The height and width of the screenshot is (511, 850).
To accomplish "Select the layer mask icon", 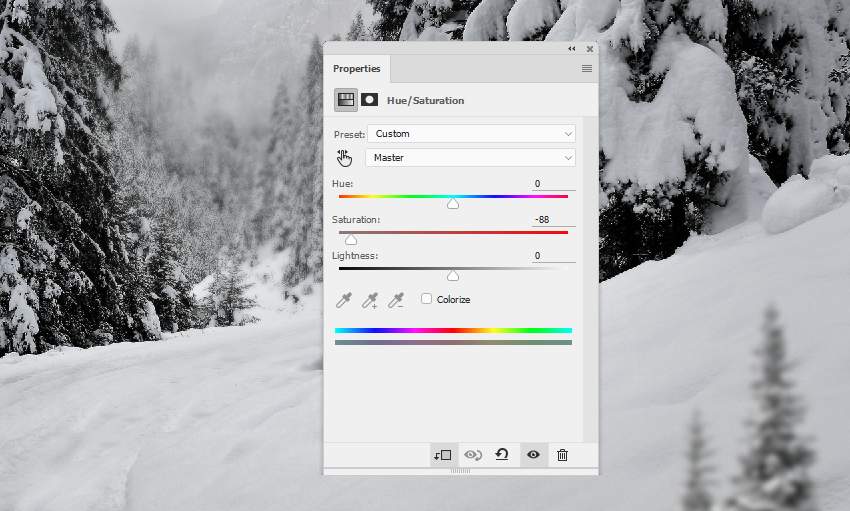I will [x=370, y=100].
